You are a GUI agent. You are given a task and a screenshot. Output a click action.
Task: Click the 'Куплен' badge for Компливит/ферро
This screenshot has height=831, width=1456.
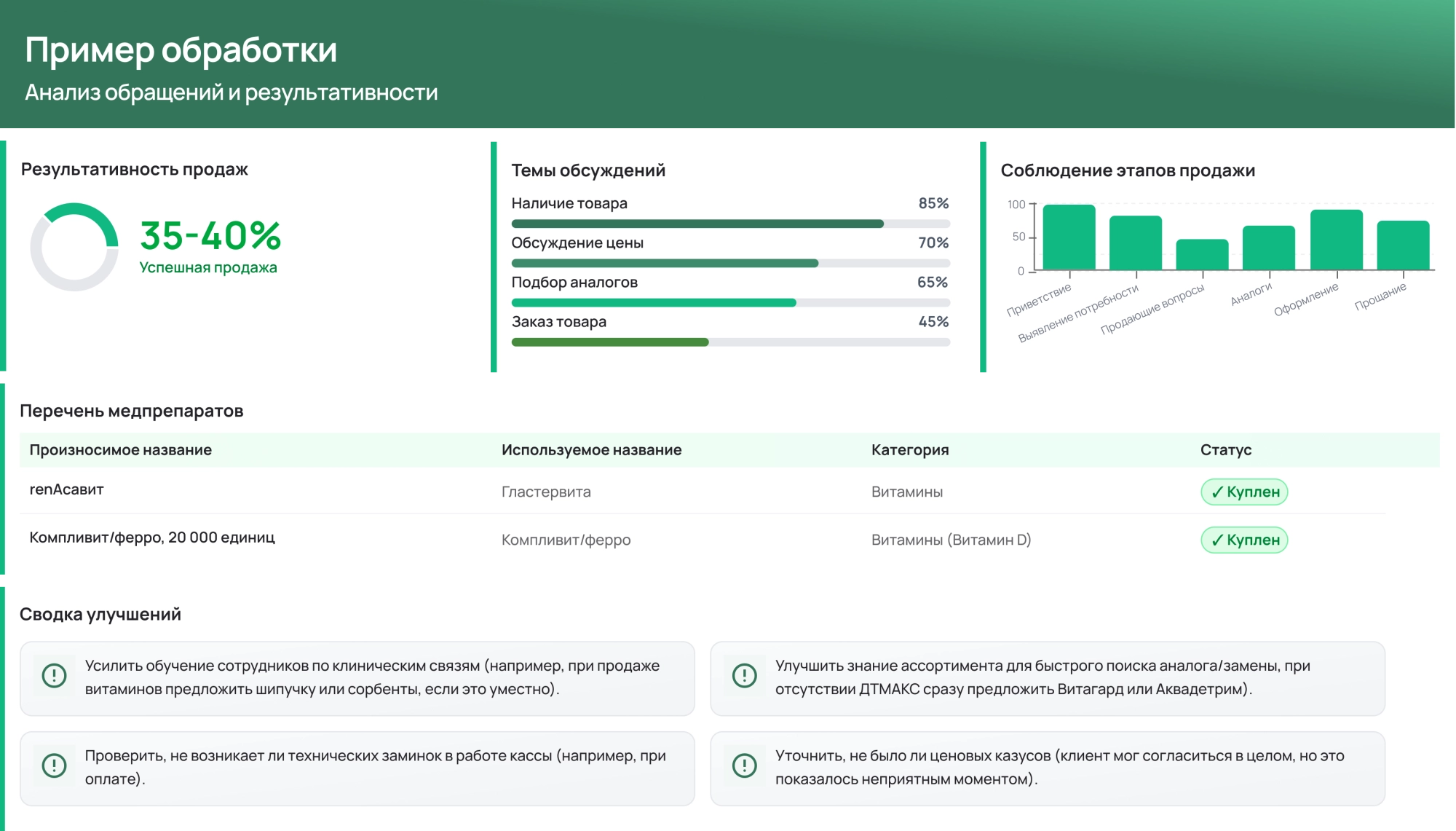pyautogui.click(x=1244, y=540)
